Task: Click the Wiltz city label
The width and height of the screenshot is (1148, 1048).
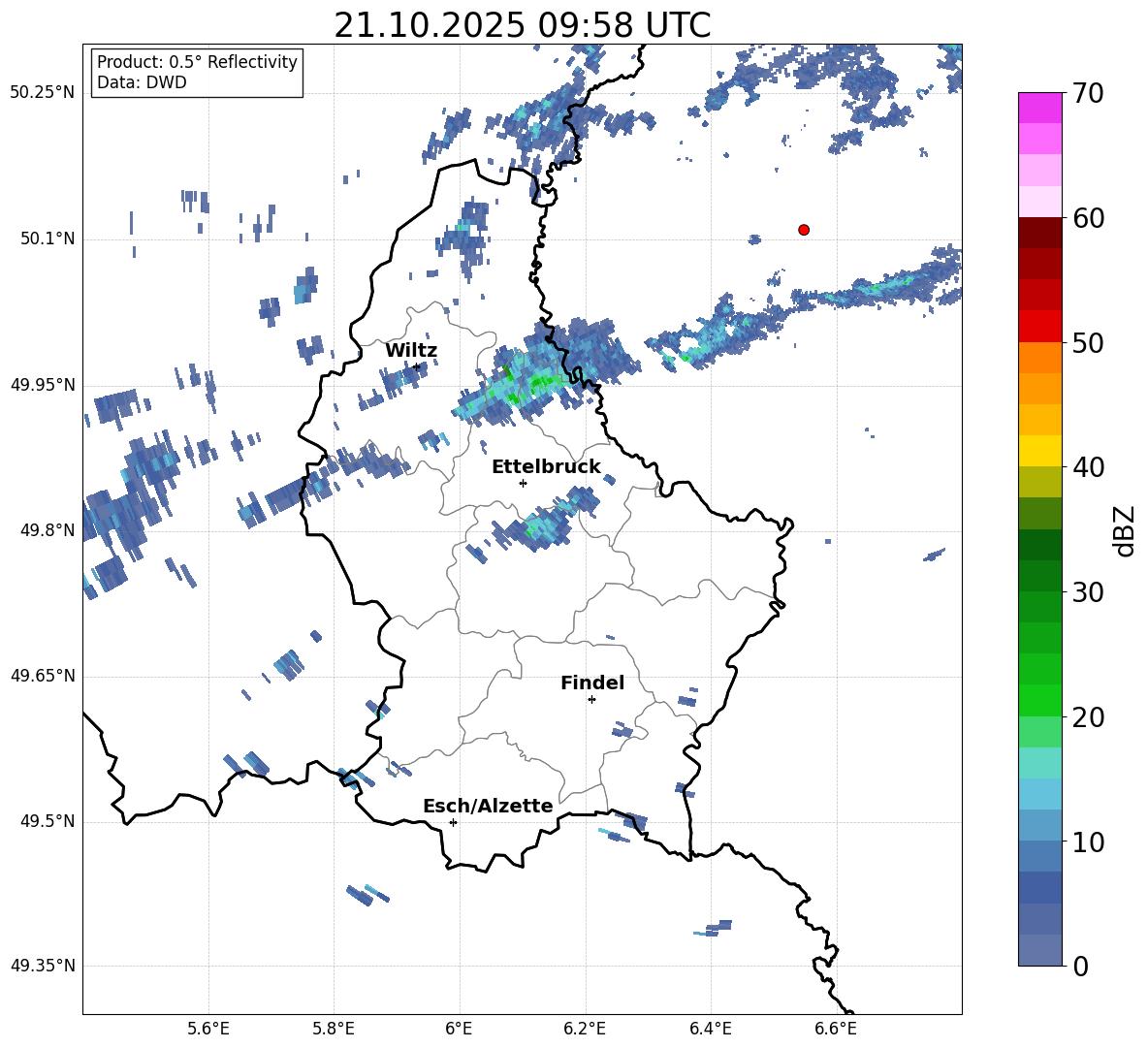Action: pos(411,351)
